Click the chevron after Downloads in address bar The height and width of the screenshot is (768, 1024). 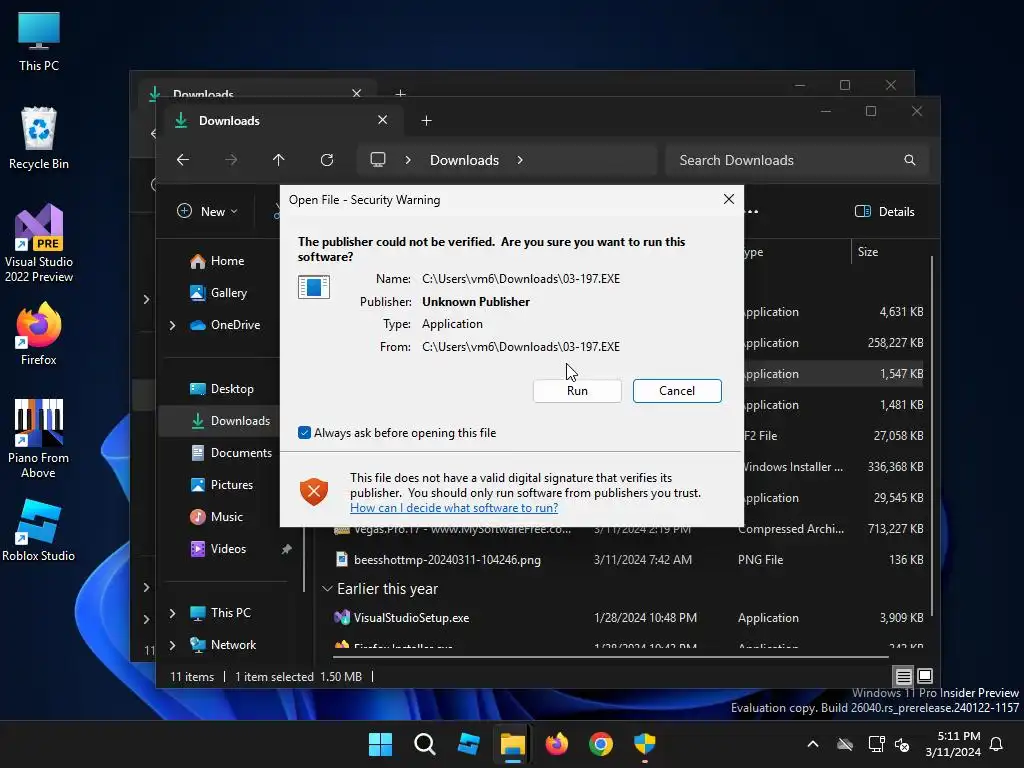coord(520,160)
